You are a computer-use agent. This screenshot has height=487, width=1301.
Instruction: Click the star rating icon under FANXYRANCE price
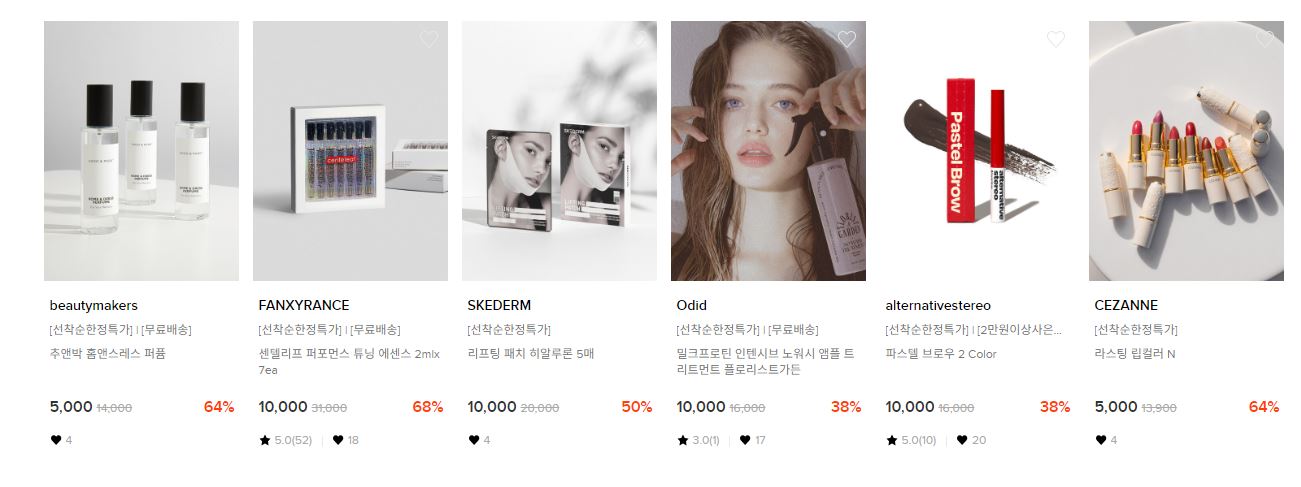[x=265, y=440]
